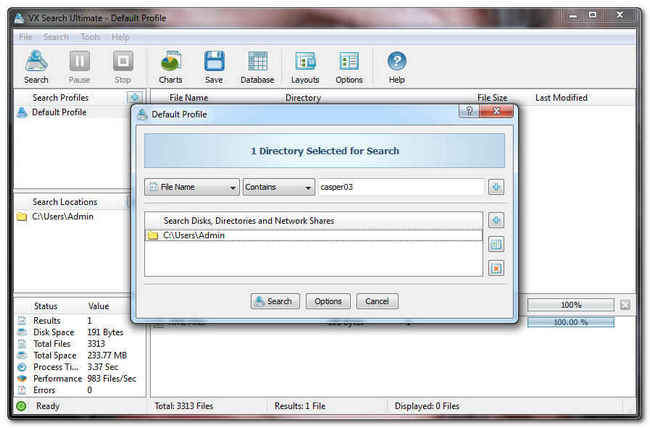
Task: Open the Layouts tool
Action: click(x=305, y=67)
